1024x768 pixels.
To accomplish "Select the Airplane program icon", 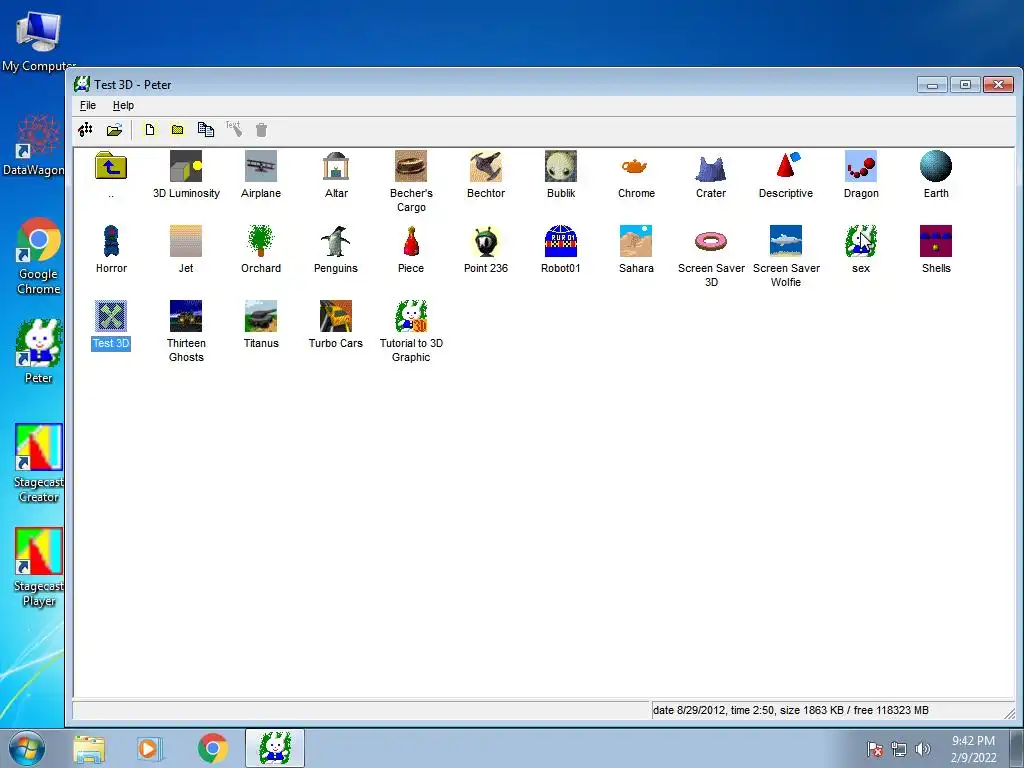I will tap(261, 166).
